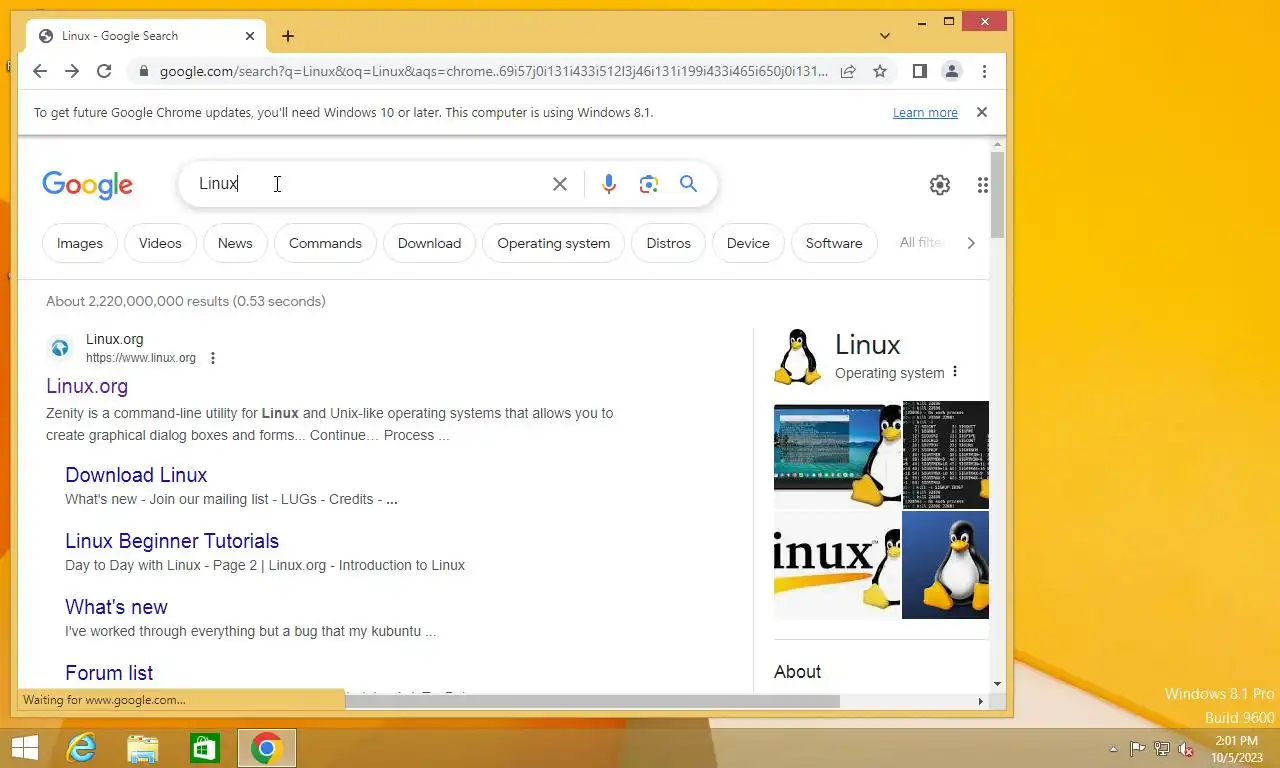Dismiss the Chrome update notification bar
This screenshot has height=768, width=1280.
coord(982,112)
